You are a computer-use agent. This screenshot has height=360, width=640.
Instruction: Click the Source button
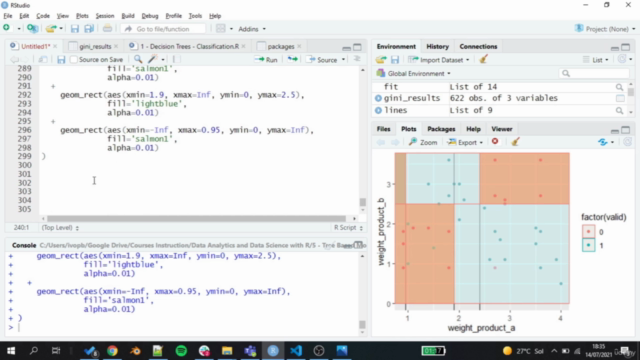[x=322, y=60]
